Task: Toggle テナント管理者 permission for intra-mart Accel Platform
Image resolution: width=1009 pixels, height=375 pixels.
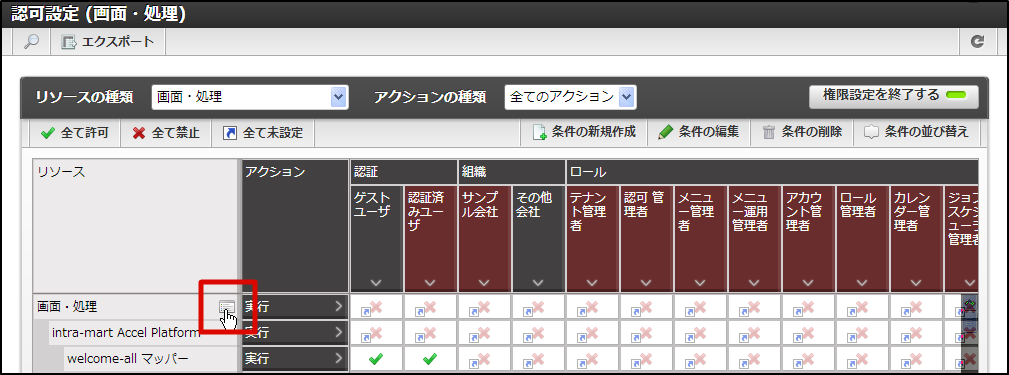Action: coord(593,333)
